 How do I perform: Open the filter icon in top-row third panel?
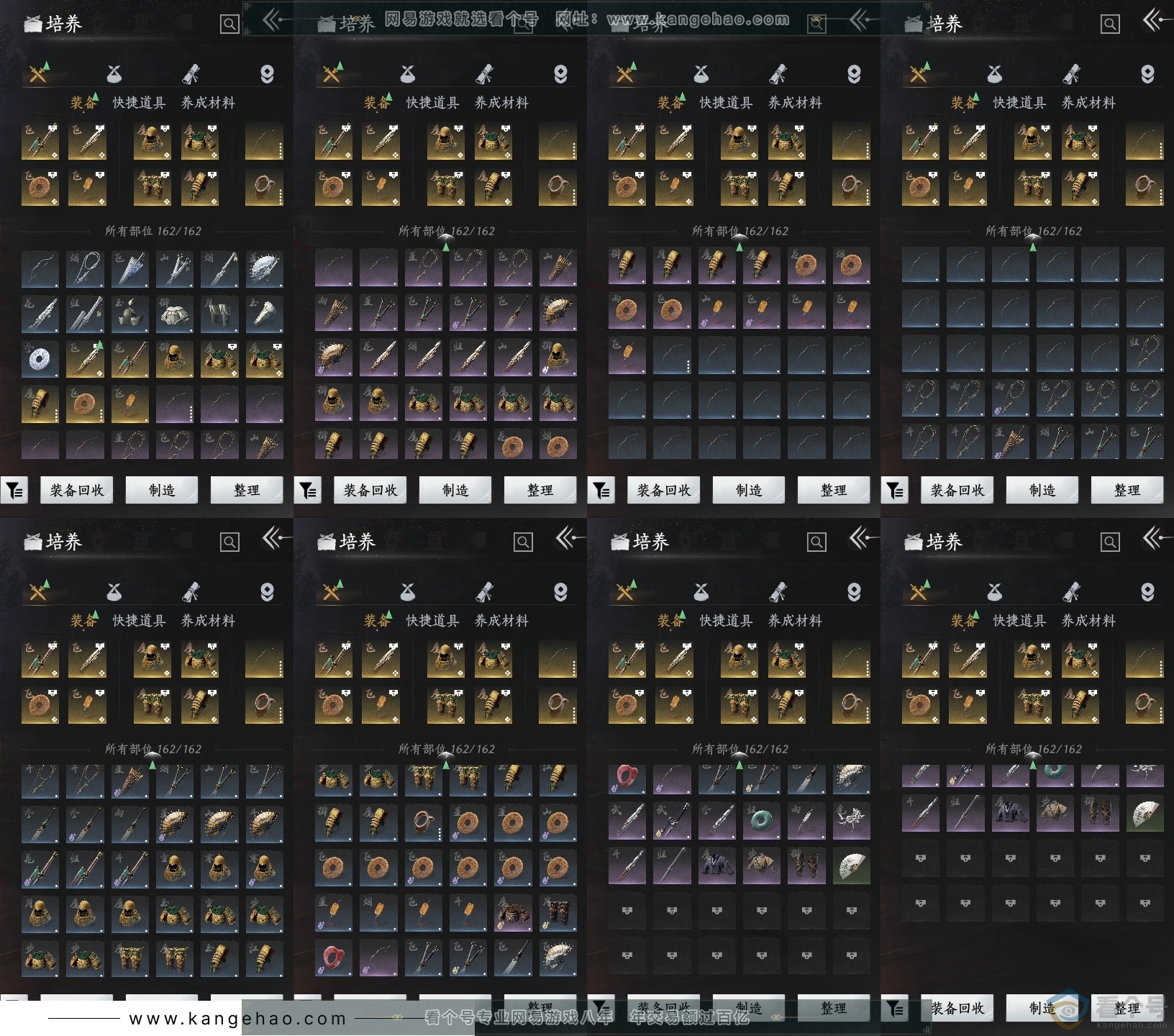coord(601,491)
